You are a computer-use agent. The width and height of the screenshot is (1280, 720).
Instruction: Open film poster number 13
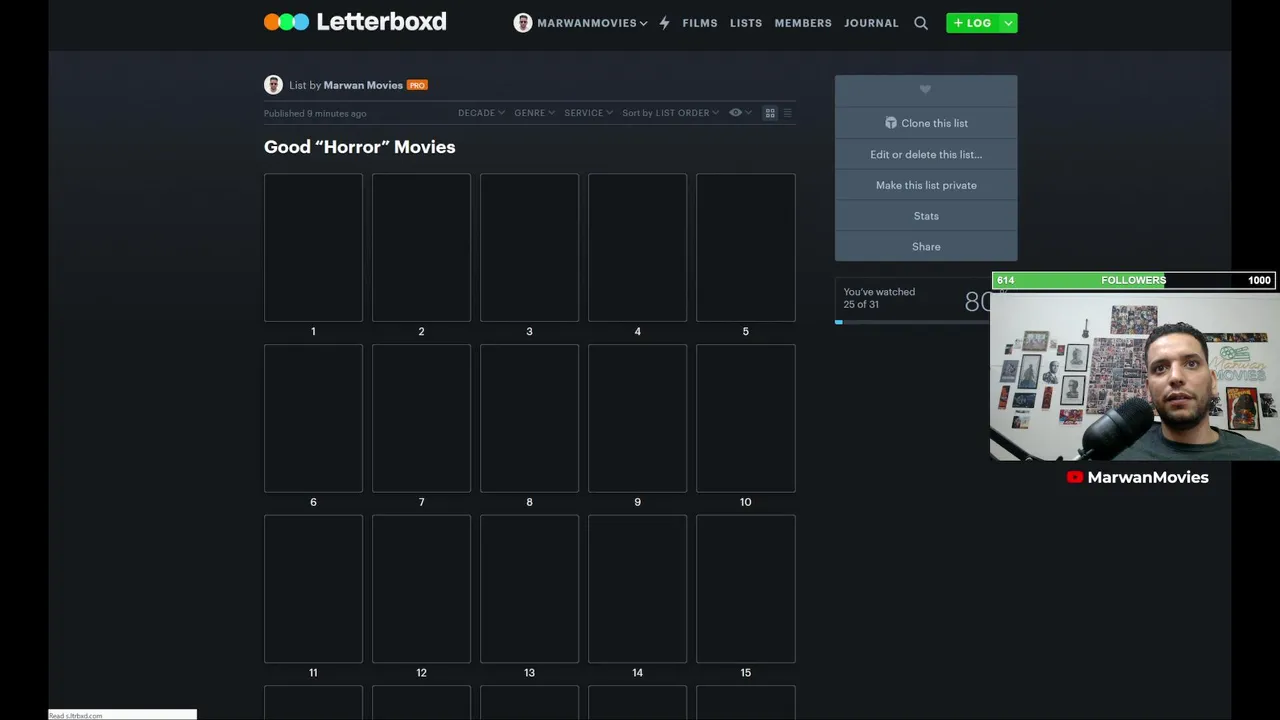[x=529, y=589]
